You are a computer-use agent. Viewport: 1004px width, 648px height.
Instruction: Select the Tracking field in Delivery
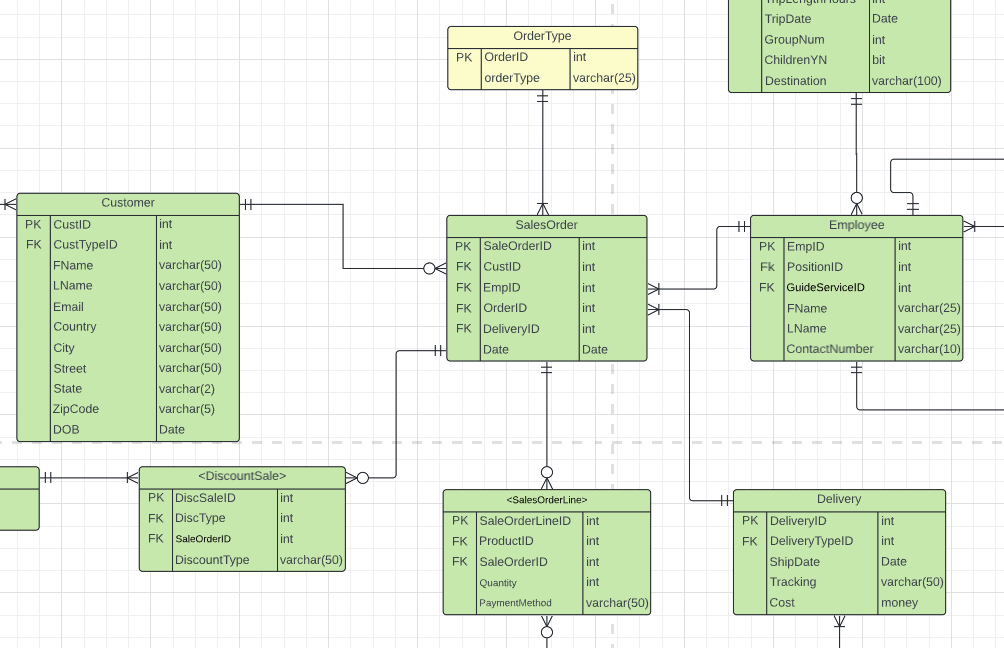pos(792,582)
